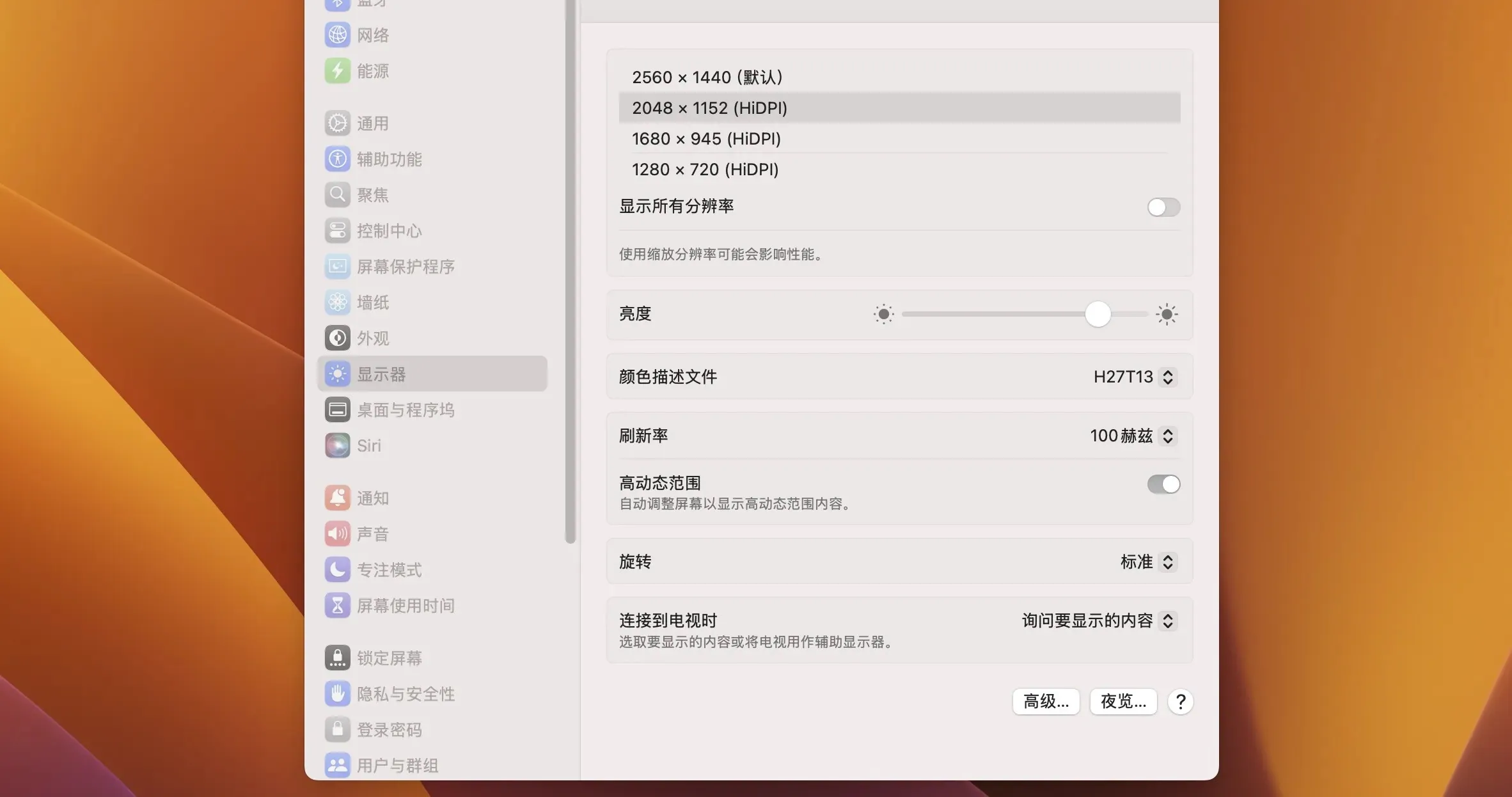The height and width of the screenshot is (797, 1512).
Task: Adjust the 亮度 brightness slider
Action: pyautogui.click(x=1099, y=314)
